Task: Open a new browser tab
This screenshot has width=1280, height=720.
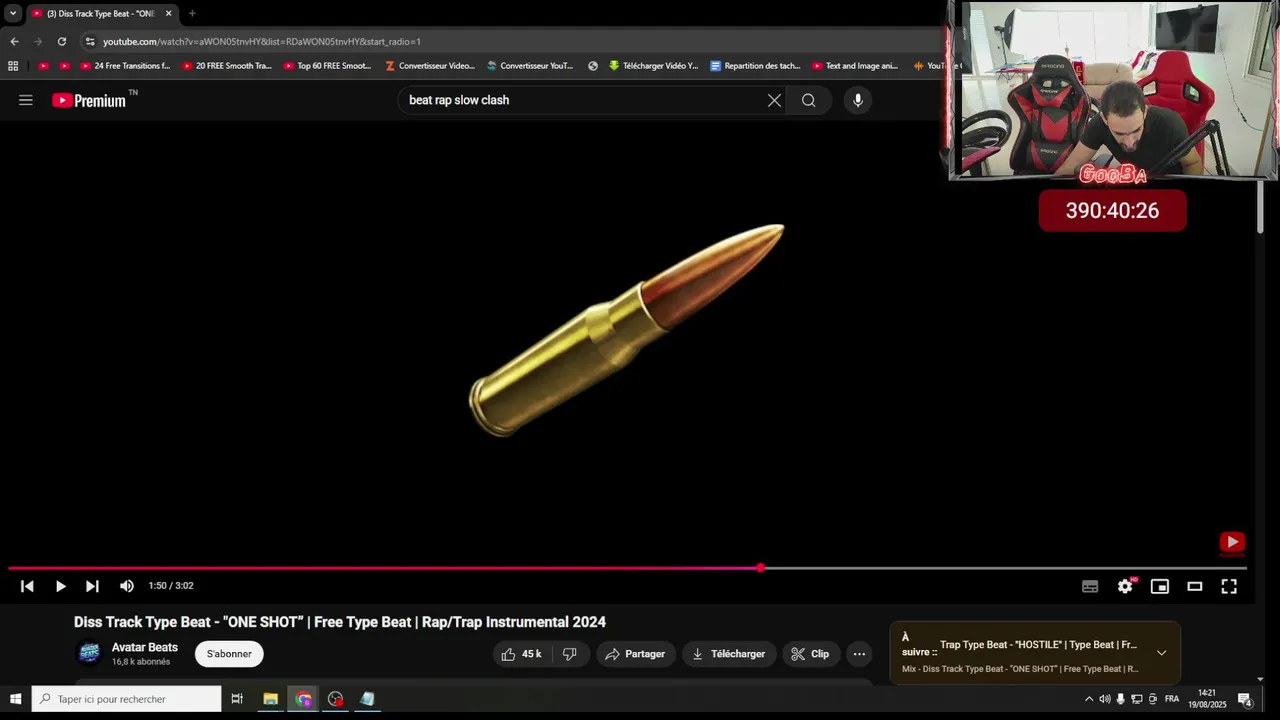Action: point(192,13)
